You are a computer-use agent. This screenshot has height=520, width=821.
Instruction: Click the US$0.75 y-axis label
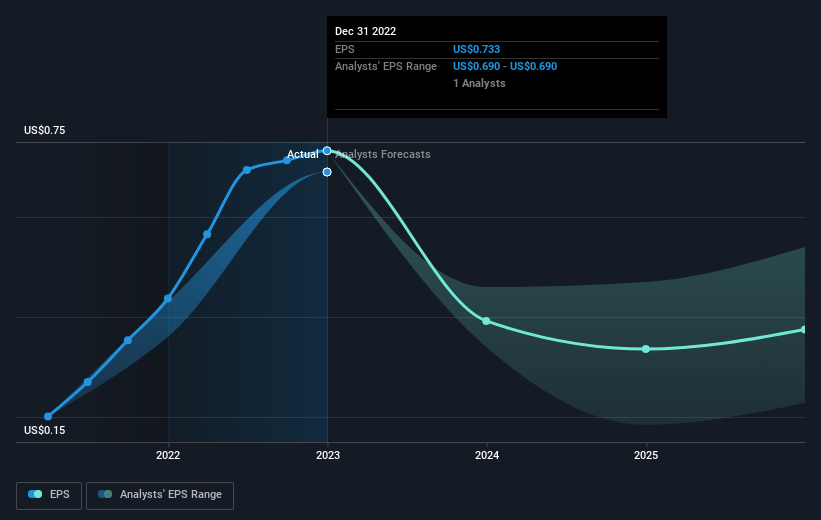click(x=45, y=130)
